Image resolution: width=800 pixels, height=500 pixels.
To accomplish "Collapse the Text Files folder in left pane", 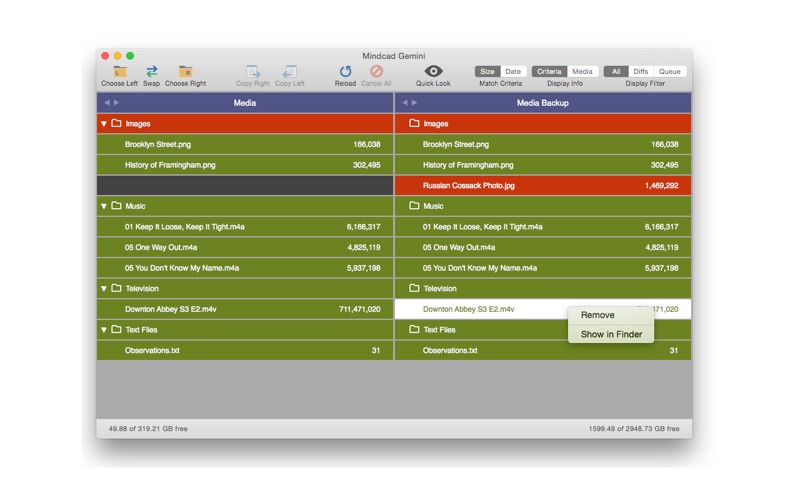I will point(104,330).
